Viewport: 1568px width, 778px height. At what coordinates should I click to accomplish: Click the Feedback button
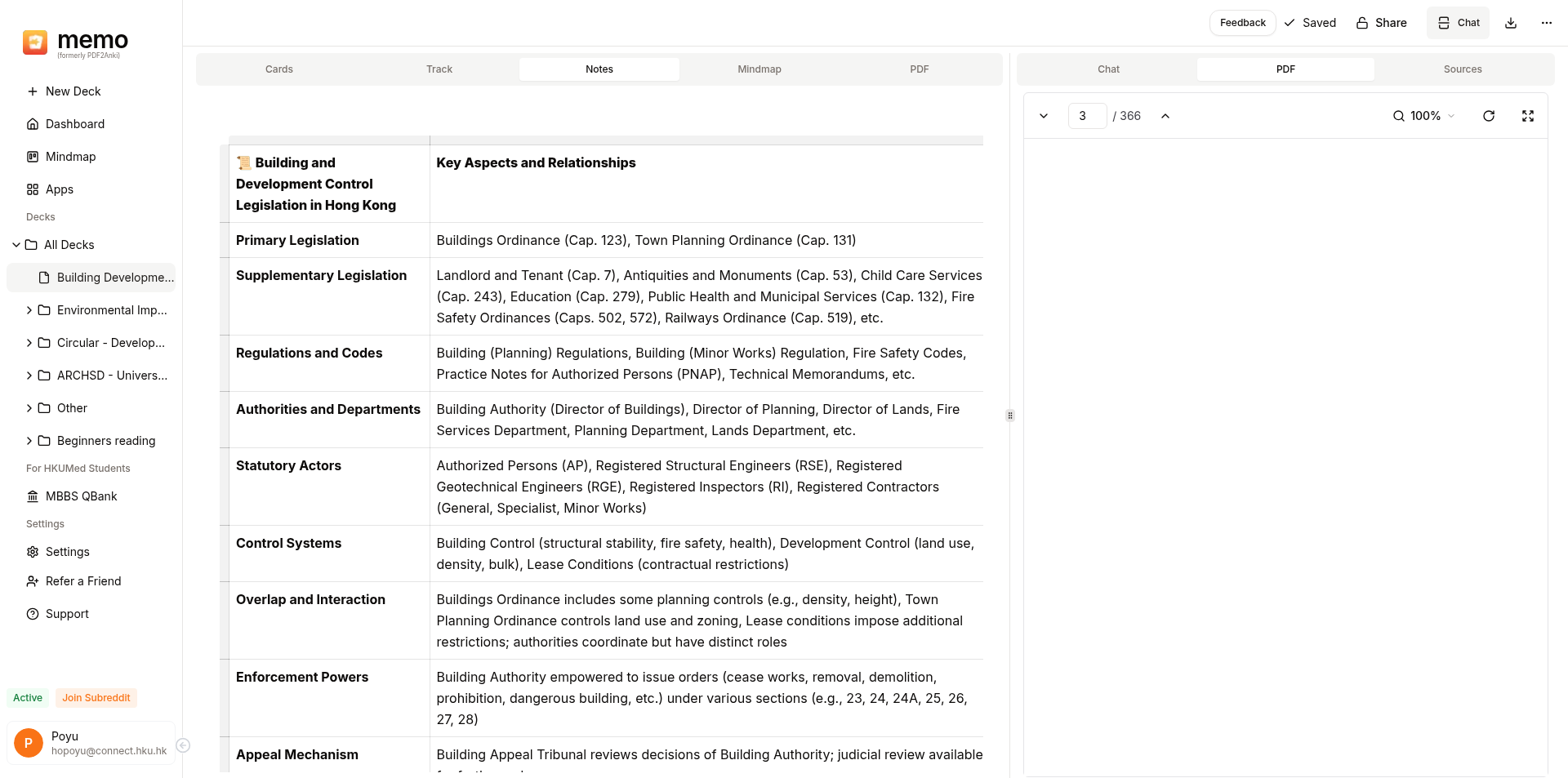[x=1242, y=23]
